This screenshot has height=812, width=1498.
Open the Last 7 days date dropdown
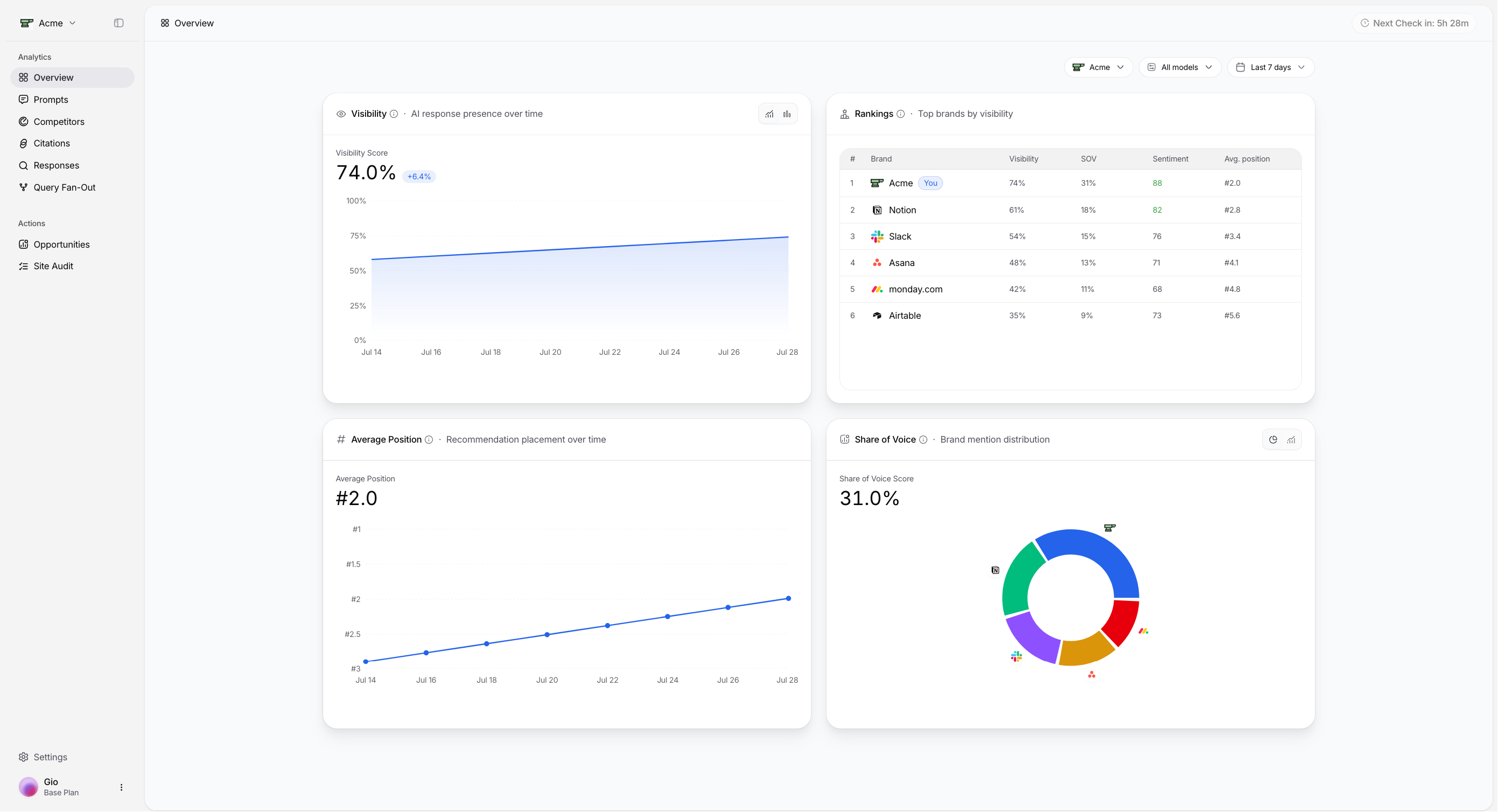click(1271, 67)
